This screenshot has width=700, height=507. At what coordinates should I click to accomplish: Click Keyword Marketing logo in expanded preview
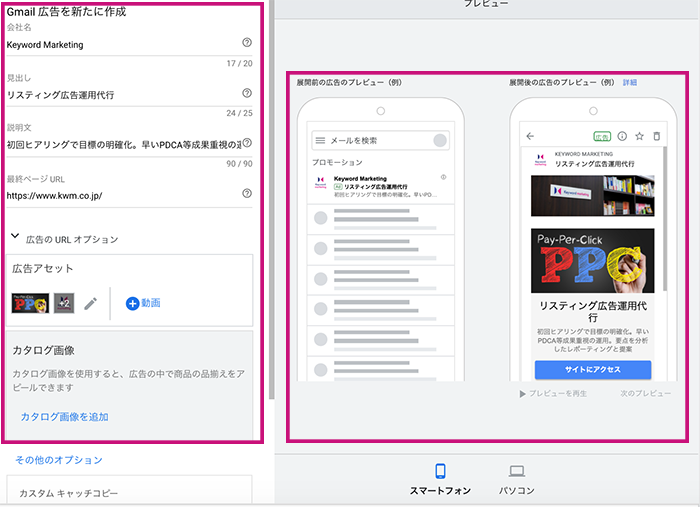[541, 159]
